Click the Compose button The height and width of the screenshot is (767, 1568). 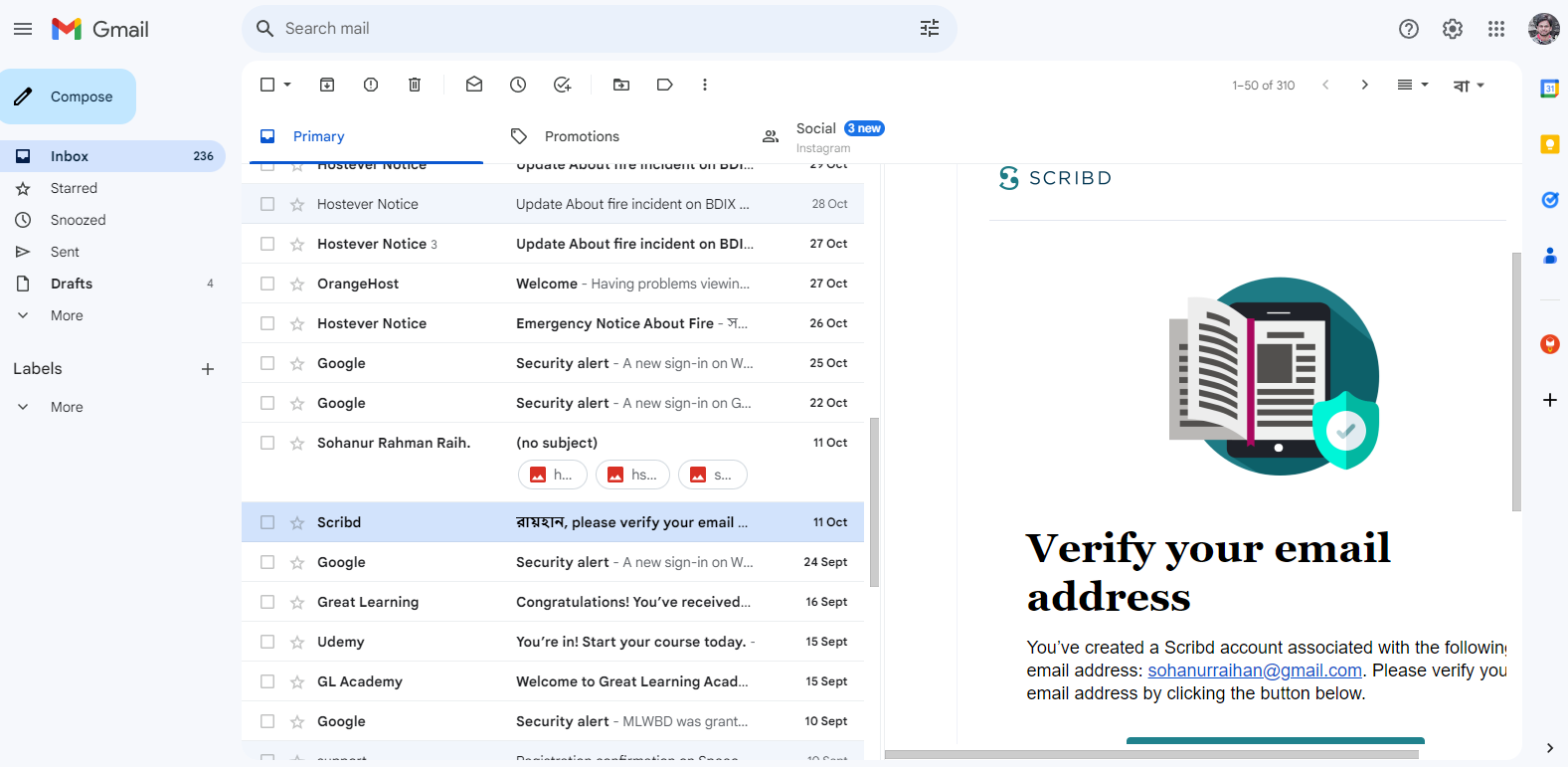click(x=68, y=96)
